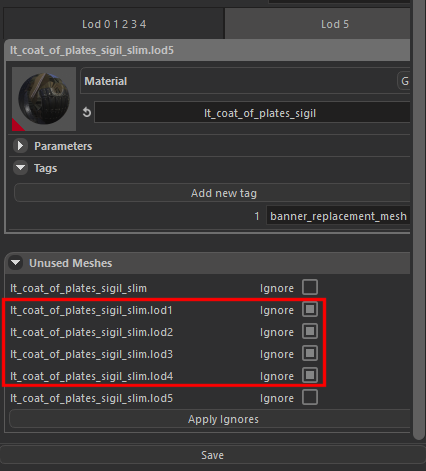Enable Ignore for lt_coat_of_plates_sigil_slim

pos(310,287)
